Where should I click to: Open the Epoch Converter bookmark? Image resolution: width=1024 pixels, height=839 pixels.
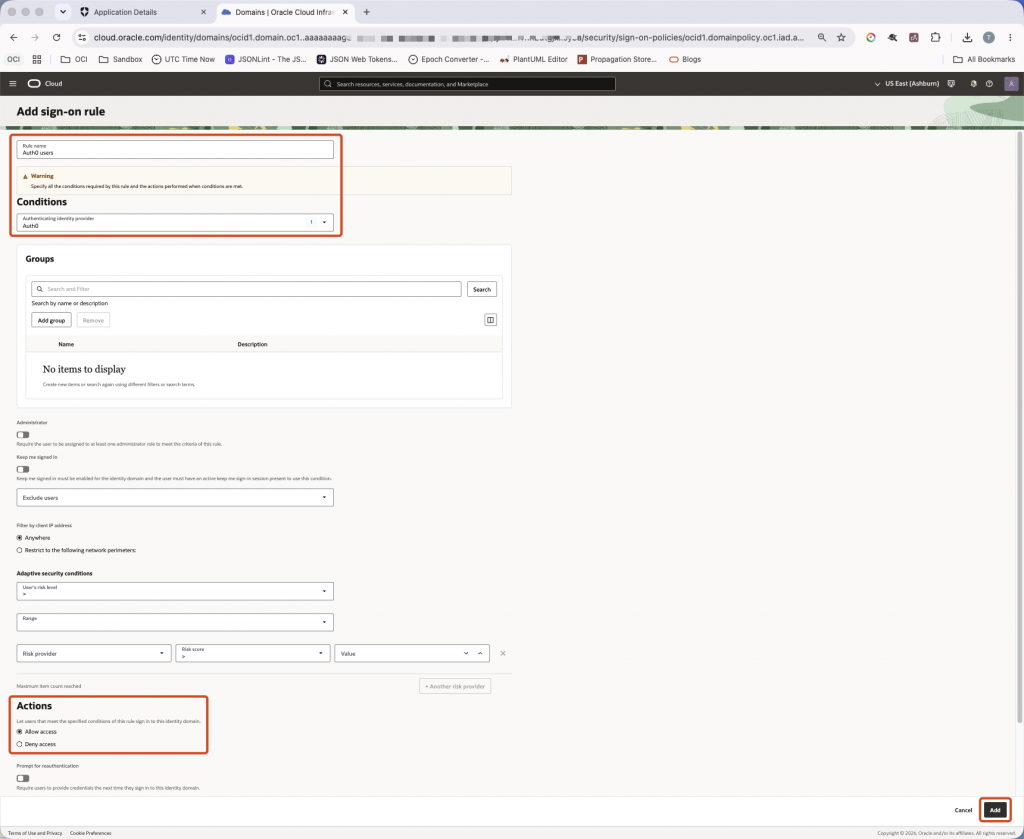click(x=449, y=59)
